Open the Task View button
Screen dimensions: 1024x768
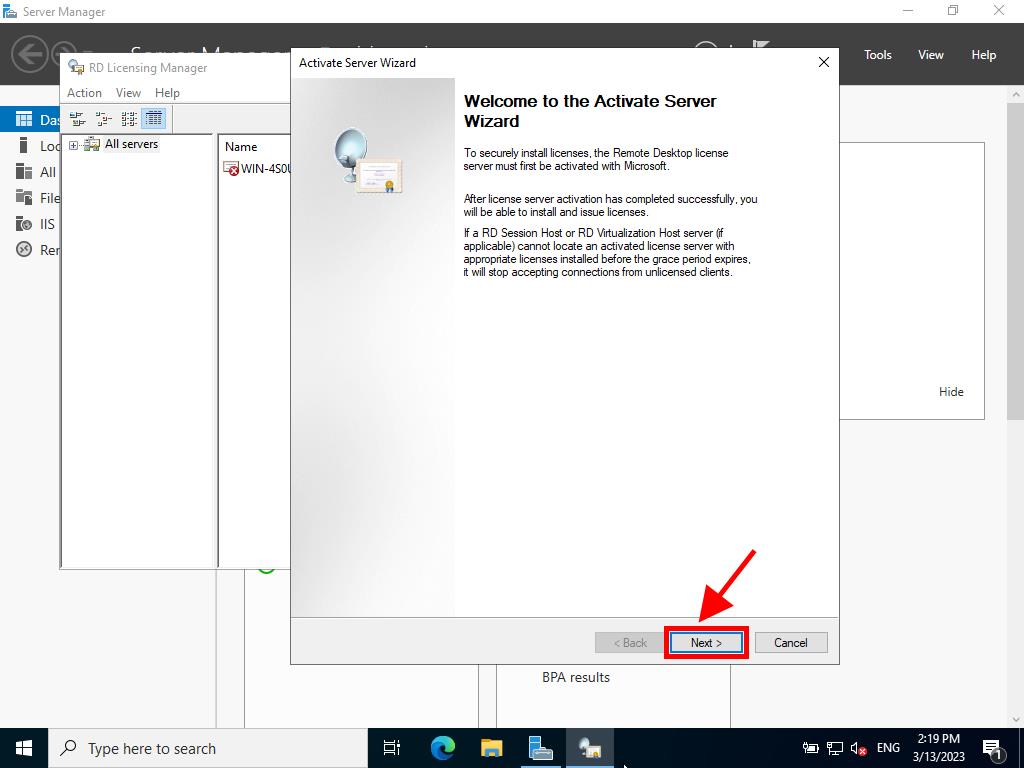(392, 748)
